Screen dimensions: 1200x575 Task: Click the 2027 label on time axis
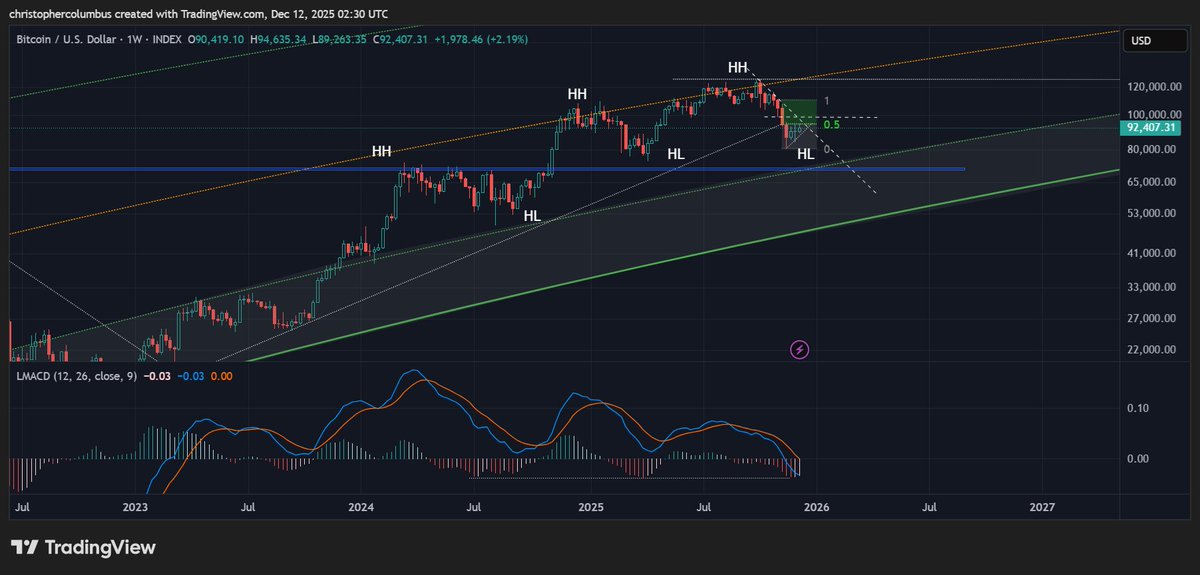[1042, 508]
